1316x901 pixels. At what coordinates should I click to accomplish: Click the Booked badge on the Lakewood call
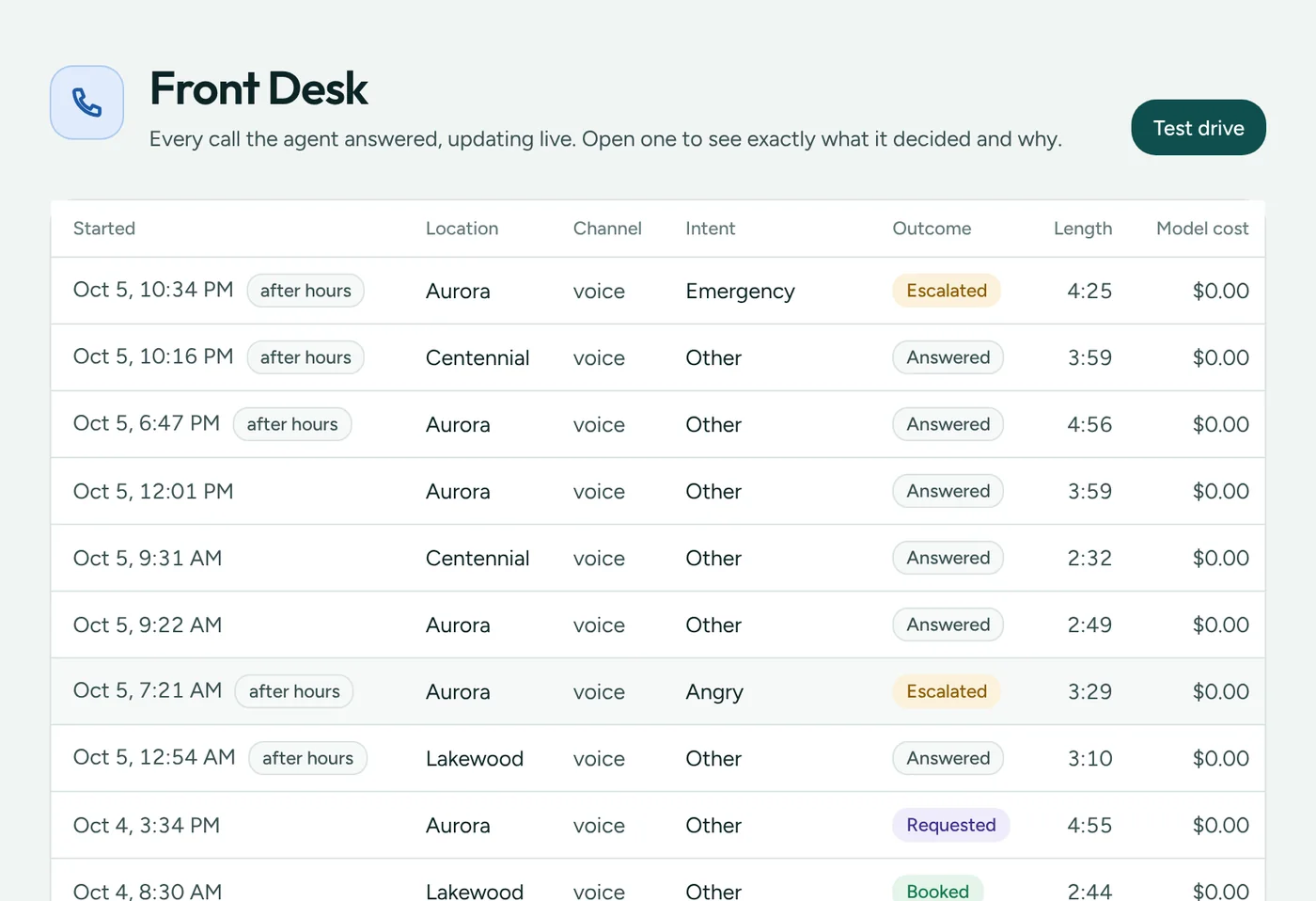(938, 889)
